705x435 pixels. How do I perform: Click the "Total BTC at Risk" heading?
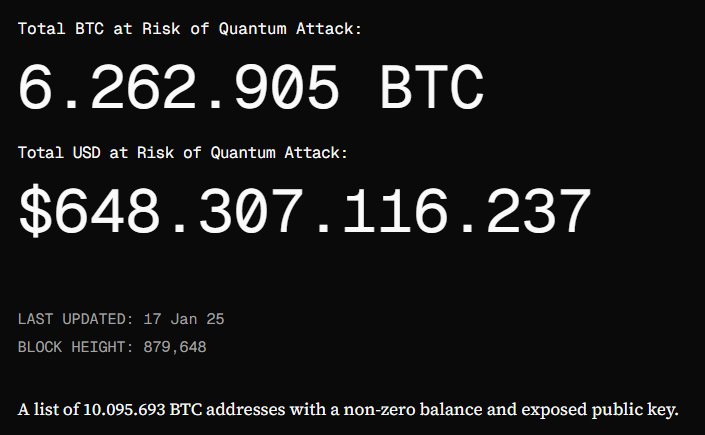pyautogui.click(x=189, y=29)
